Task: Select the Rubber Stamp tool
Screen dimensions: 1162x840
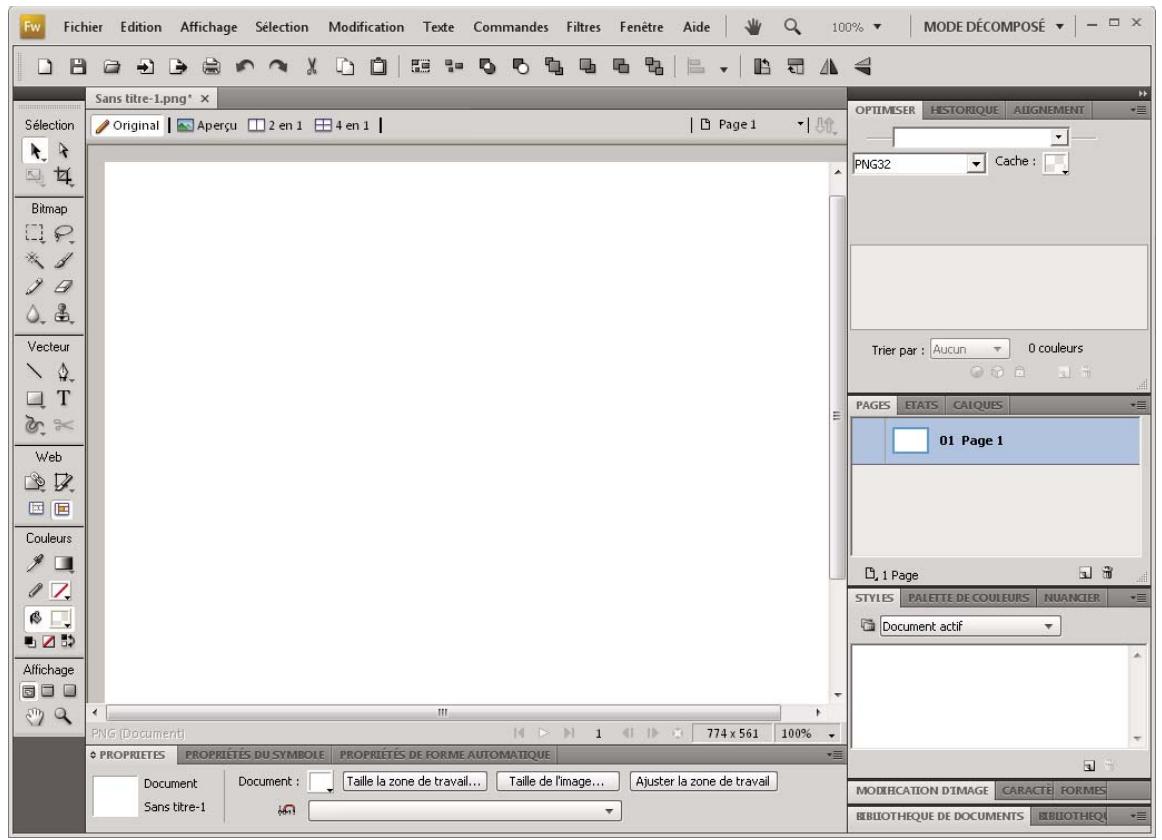Action: pos(64,314)
